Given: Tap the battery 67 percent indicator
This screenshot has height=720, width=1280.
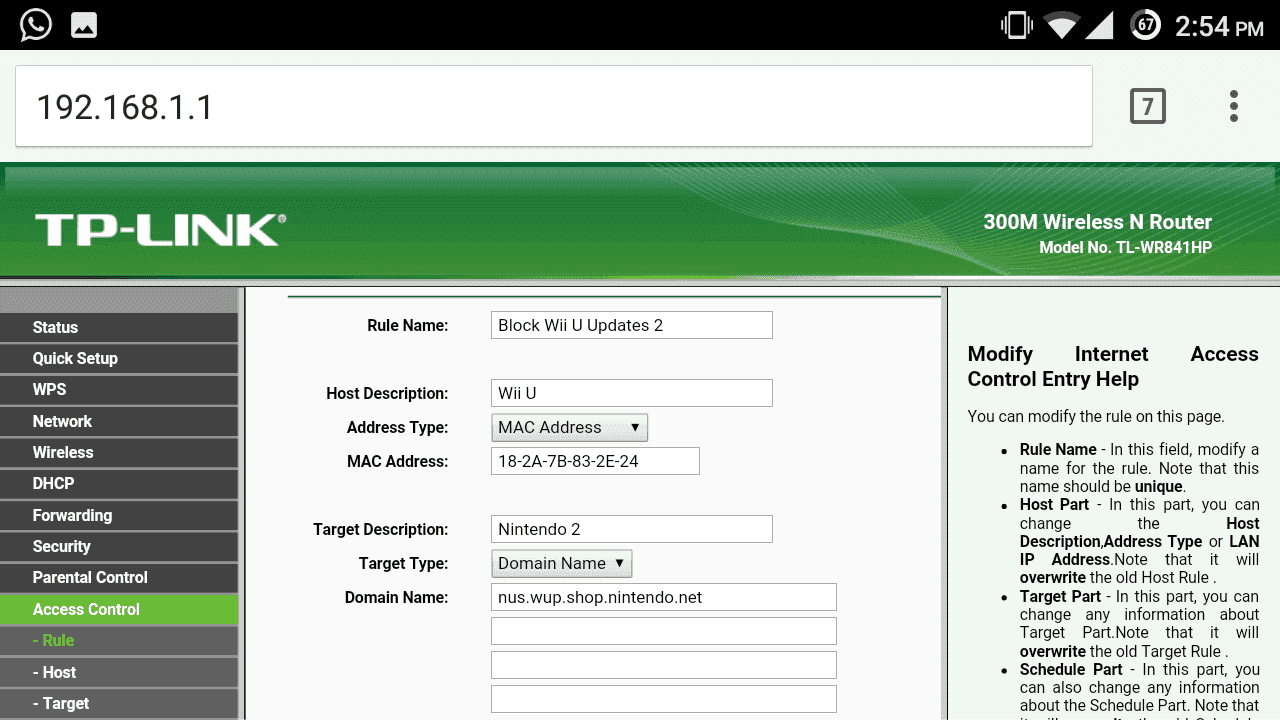Looking at the screenshot, I should point(1145,25).
